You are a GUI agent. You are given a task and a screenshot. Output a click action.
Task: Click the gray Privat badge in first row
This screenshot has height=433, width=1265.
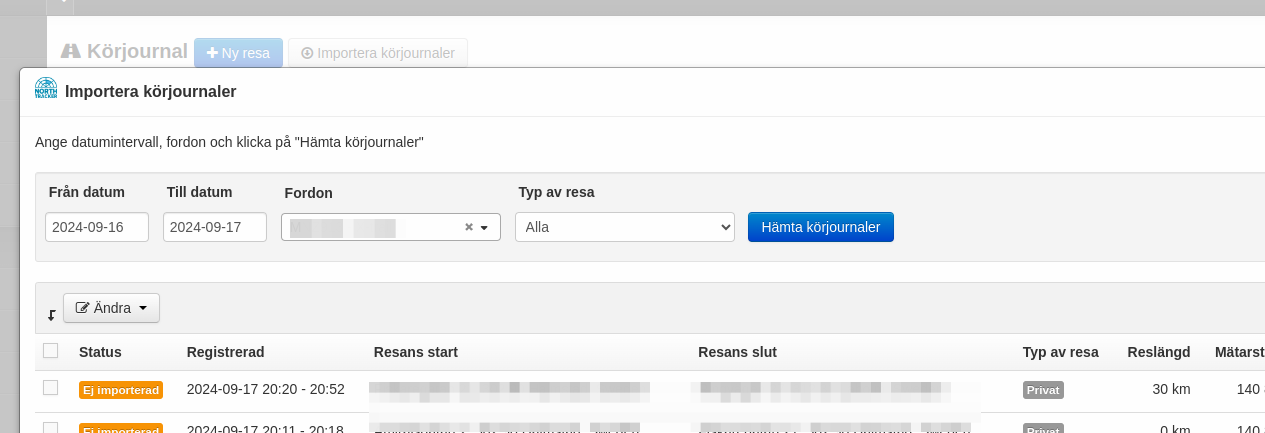point(1043,390)
